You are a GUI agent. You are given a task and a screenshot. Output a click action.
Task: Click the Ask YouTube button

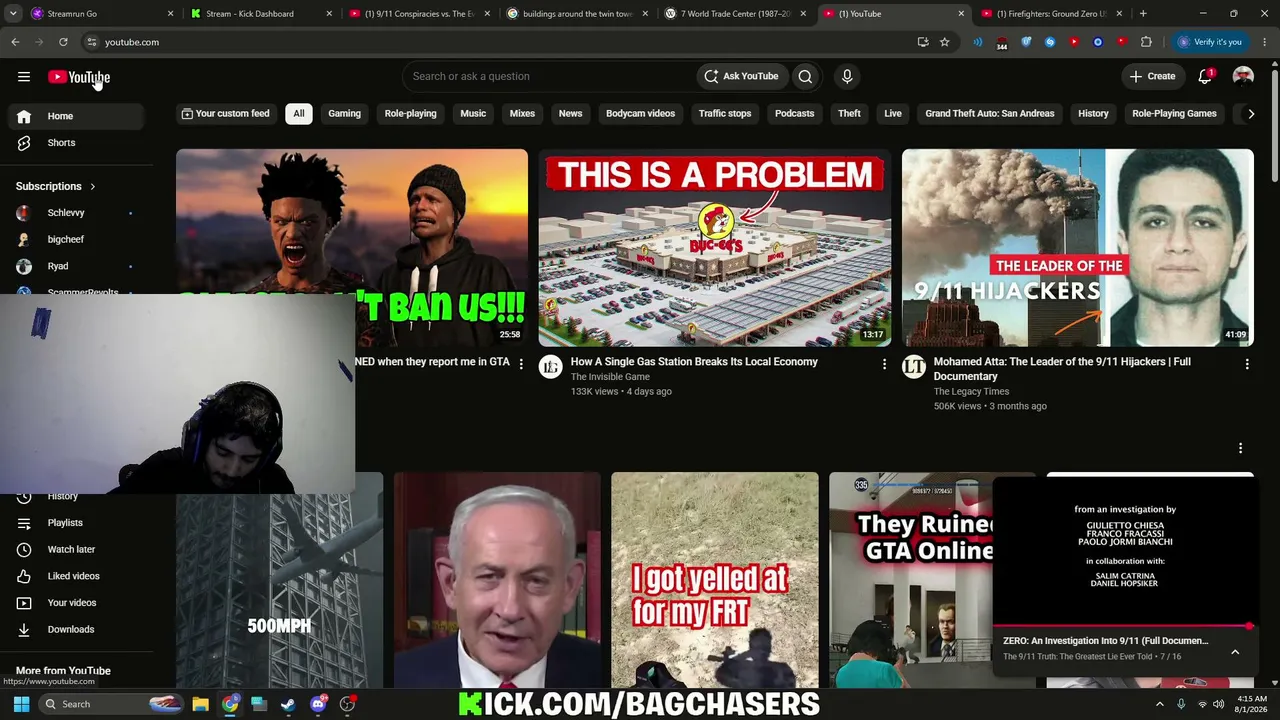741,76
